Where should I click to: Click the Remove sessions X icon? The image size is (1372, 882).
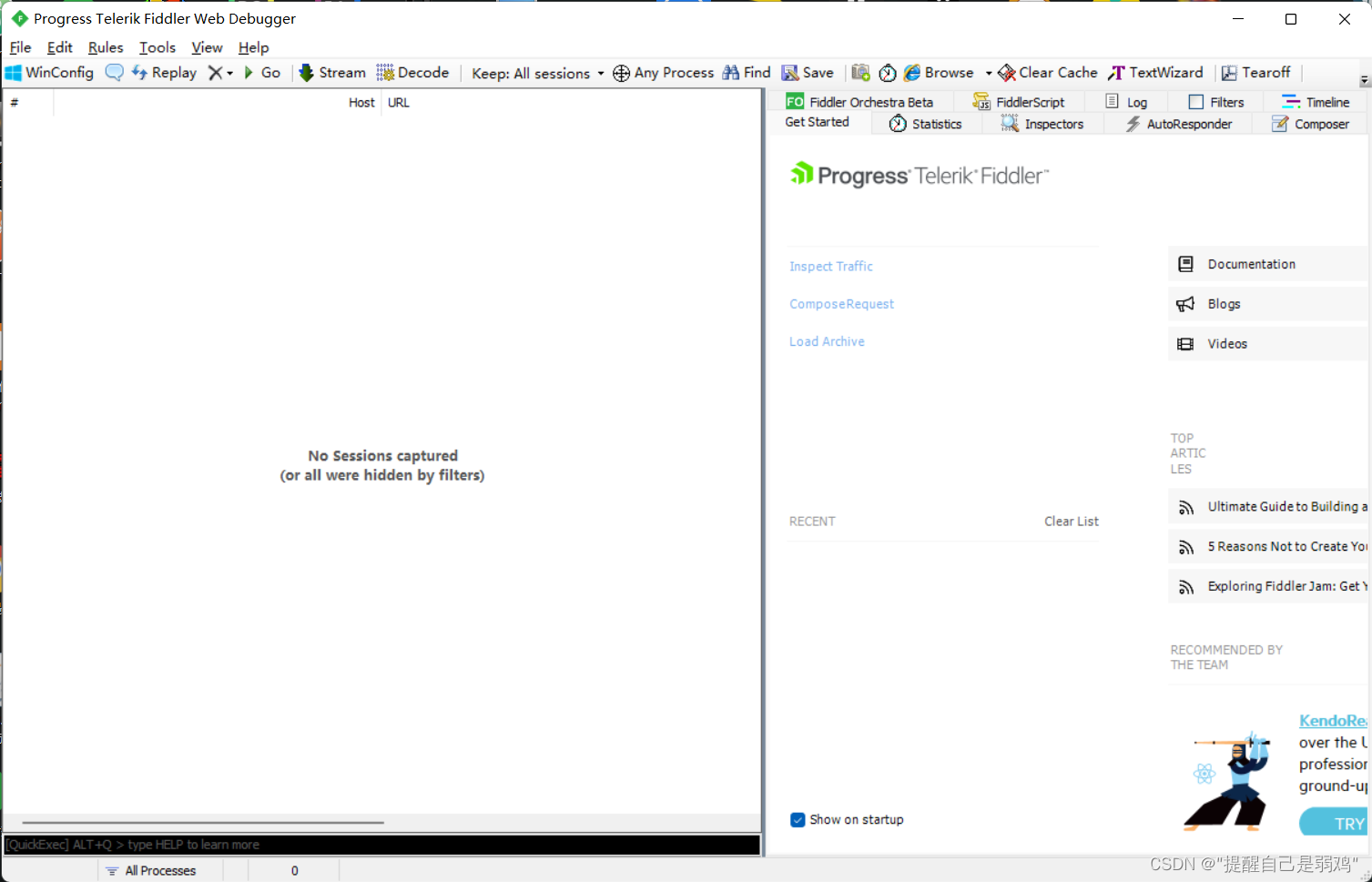pyautogui.click(x=215, y=73)
